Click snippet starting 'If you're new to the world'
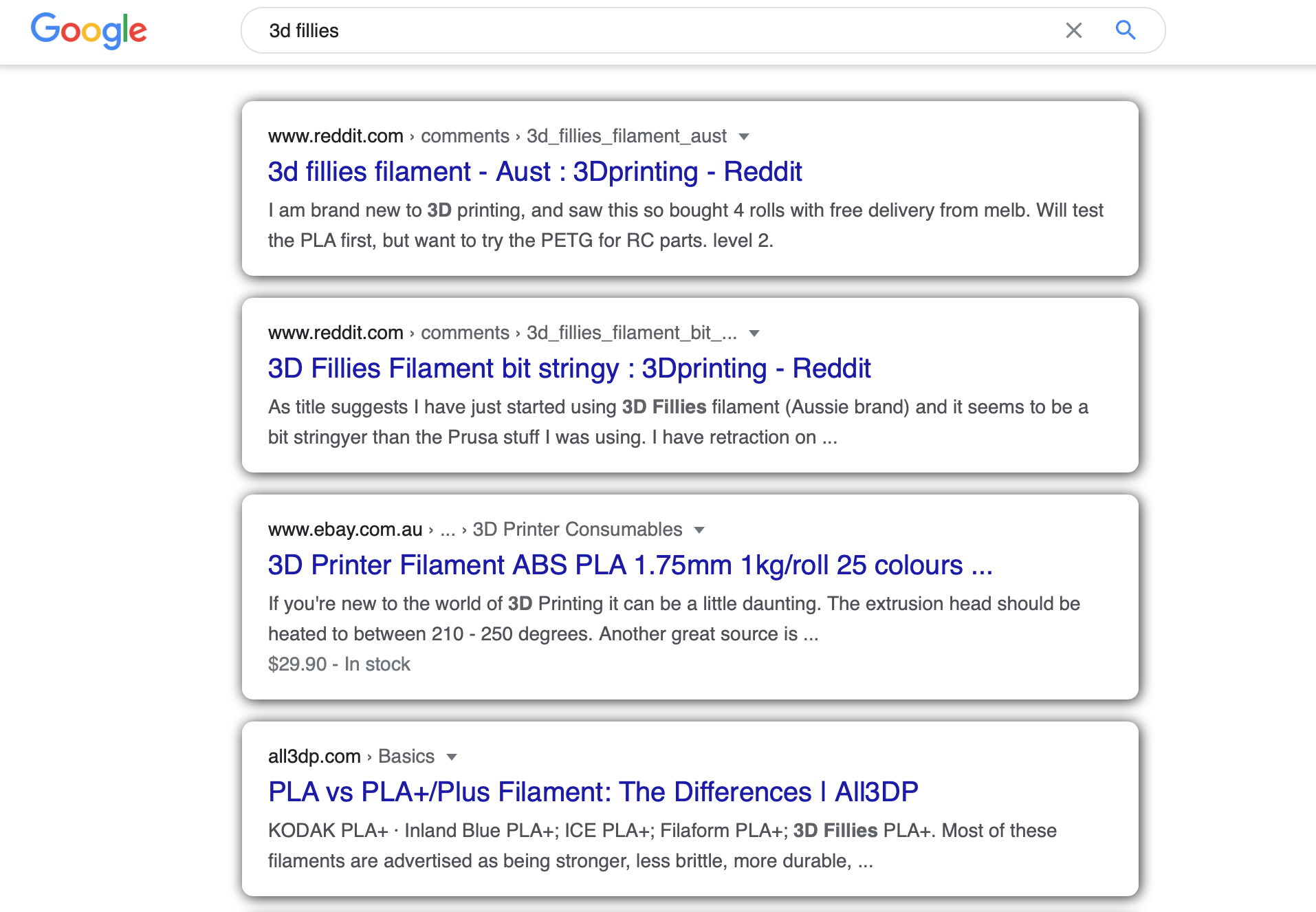 point(674,619)
